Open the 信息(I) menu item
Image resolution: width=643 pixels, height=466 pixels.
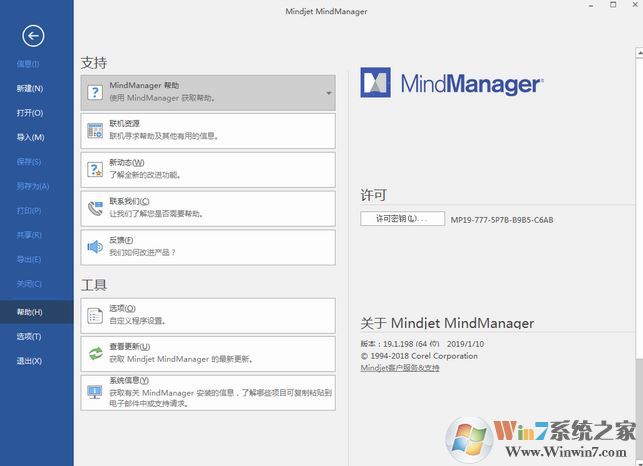28,64
